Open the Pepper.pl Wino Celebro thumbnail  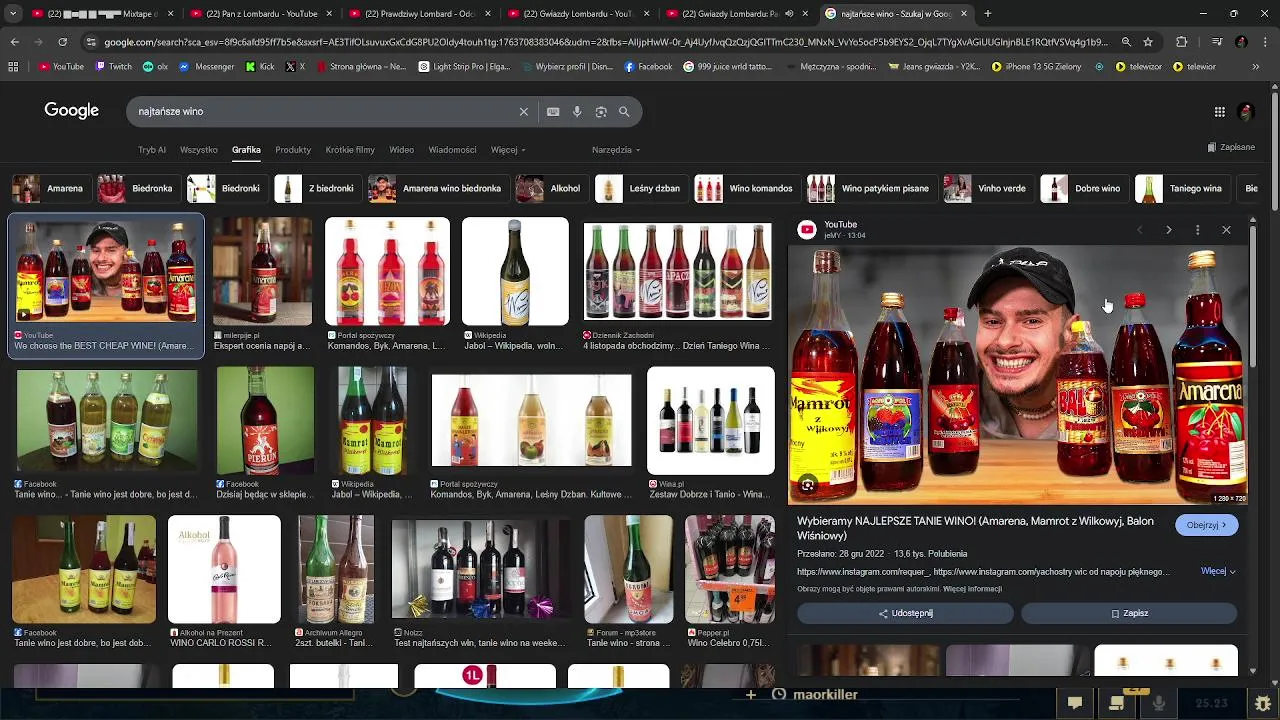(x=729, y=569)
